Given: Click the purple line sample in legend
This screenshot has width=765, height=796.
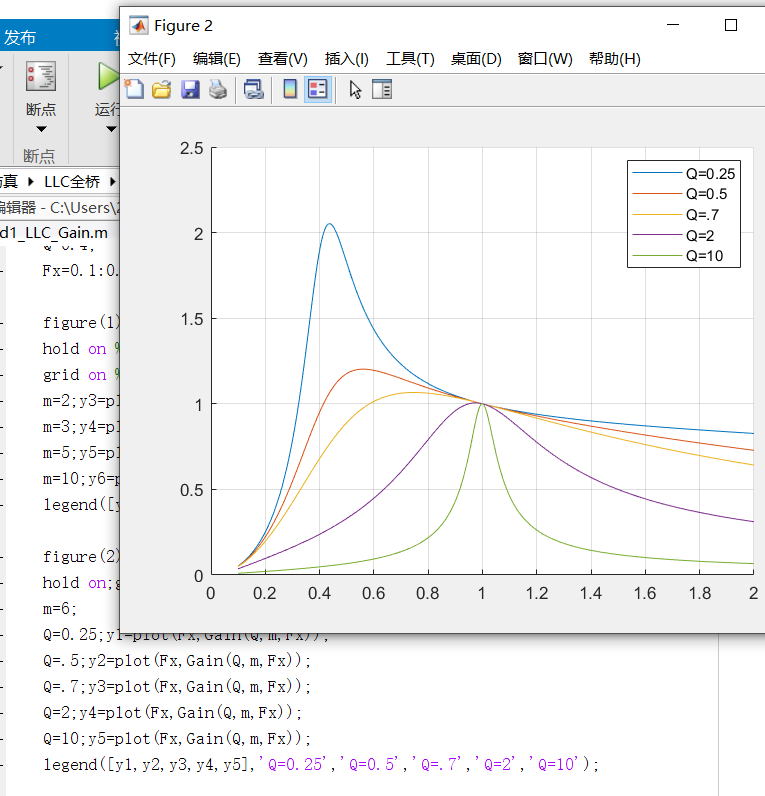Looking at the screenshot, I should [656, 235].
